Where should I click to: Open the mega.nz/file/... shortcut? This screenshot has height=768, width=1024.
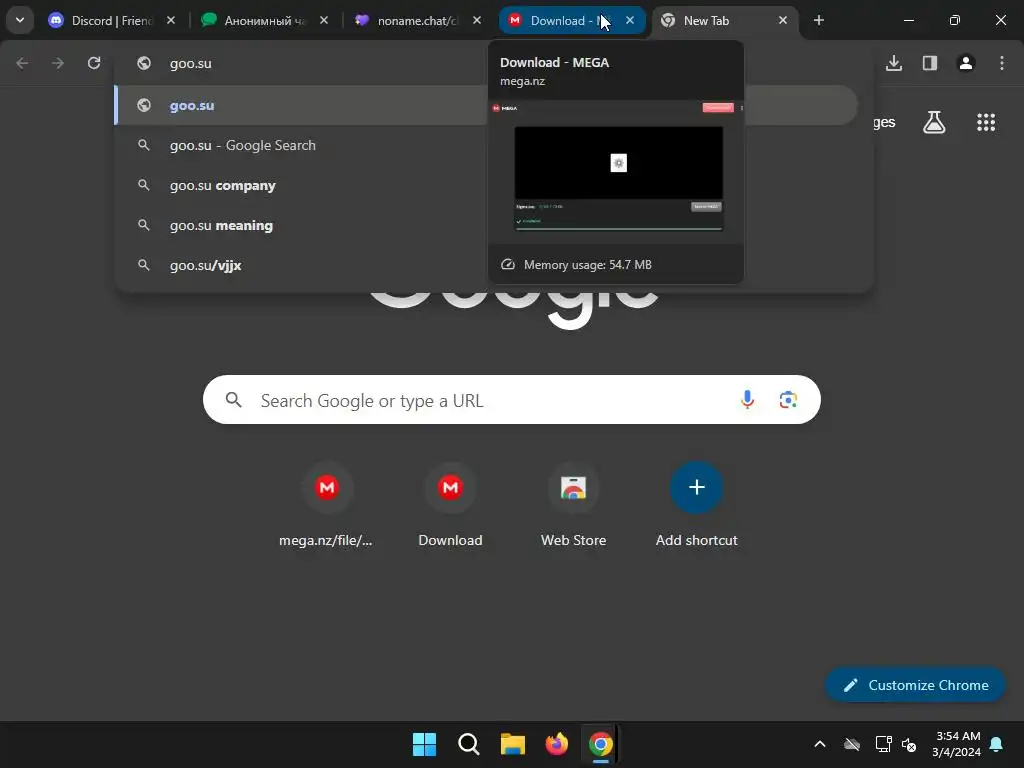(x=327, y=505)
